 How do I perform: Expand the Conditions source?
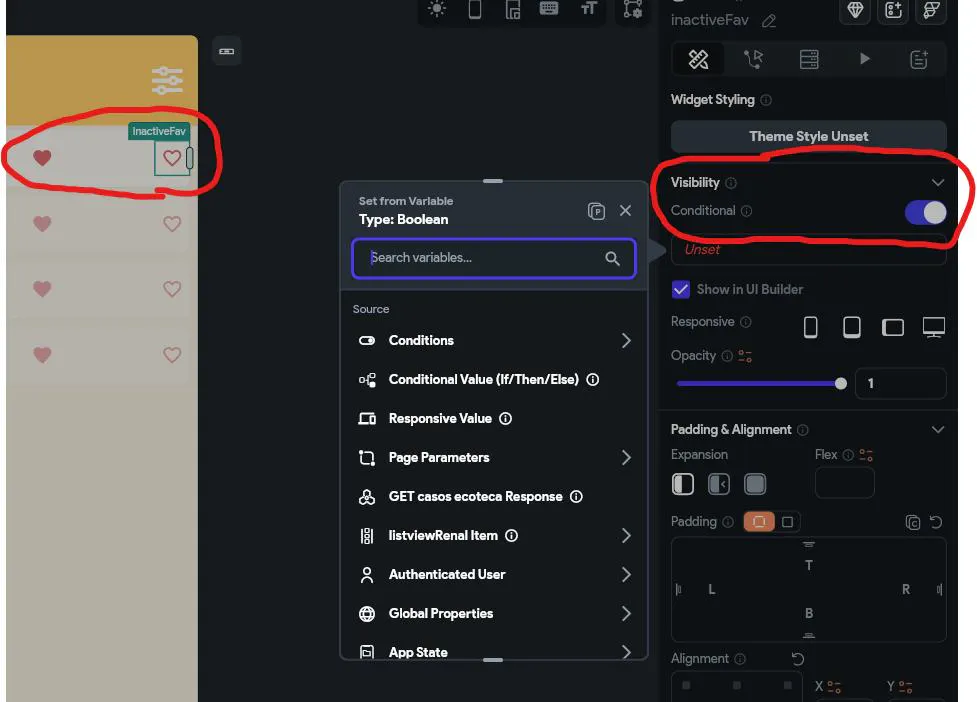pyautogui.click(x=493, y=341)
